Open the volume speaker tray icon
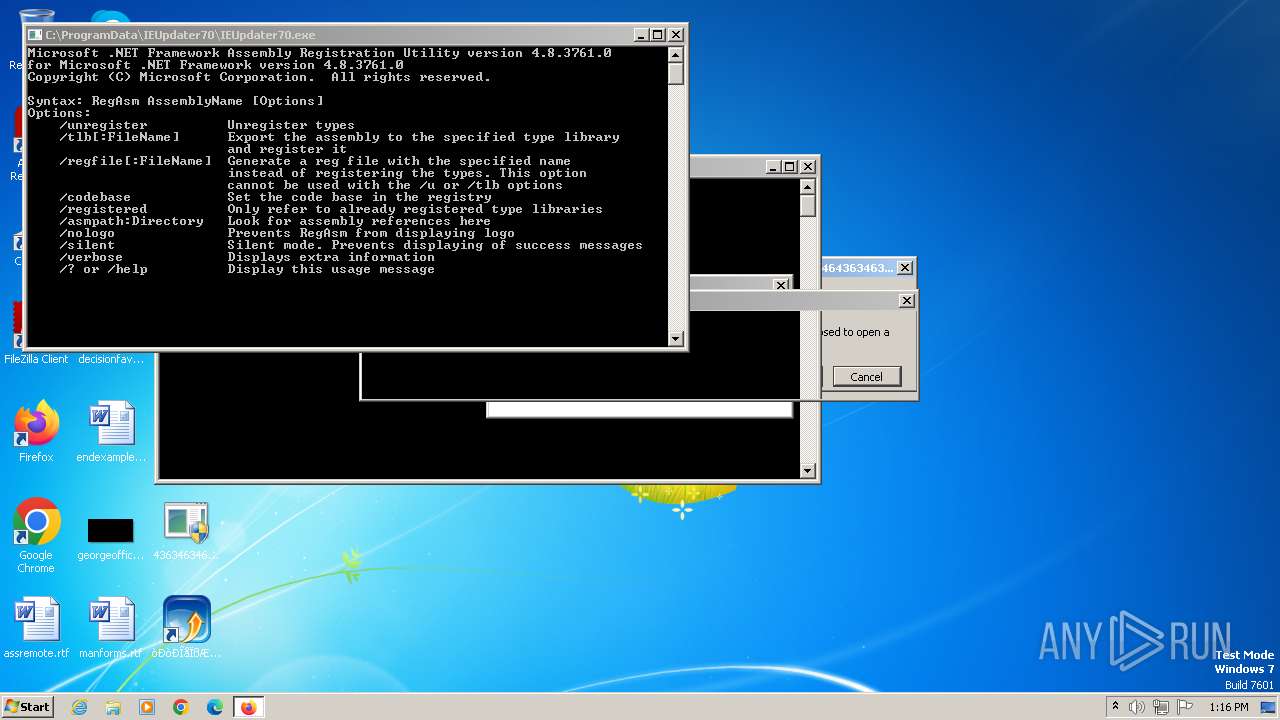 coord(1137,707)
